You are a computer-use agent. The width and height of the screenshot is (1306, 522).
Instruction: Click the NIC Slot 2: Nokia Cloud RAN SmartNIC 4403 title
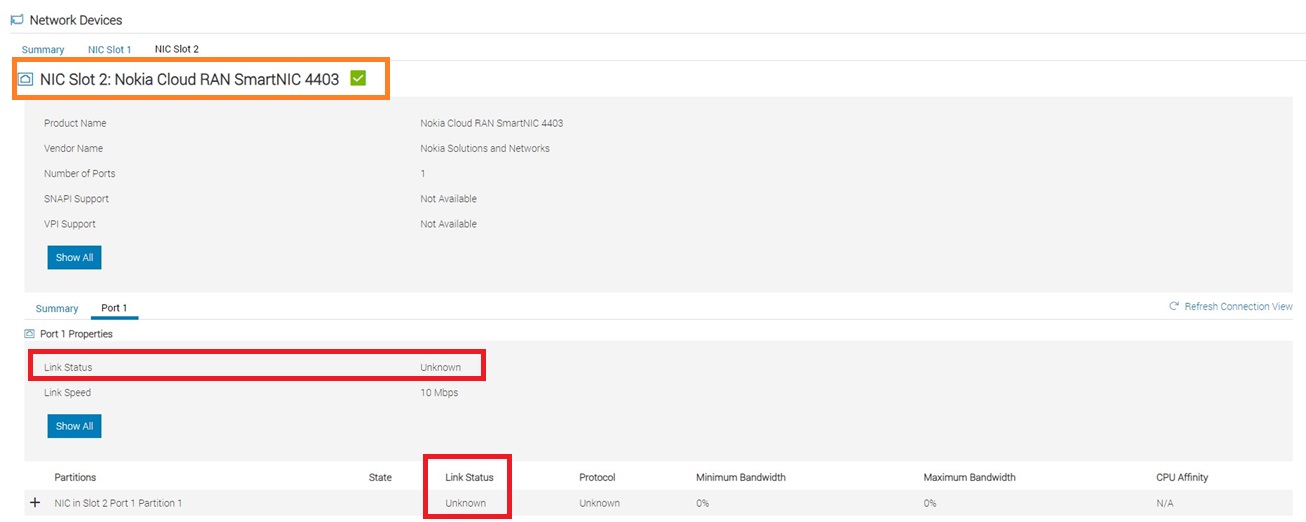coord(190,79)
